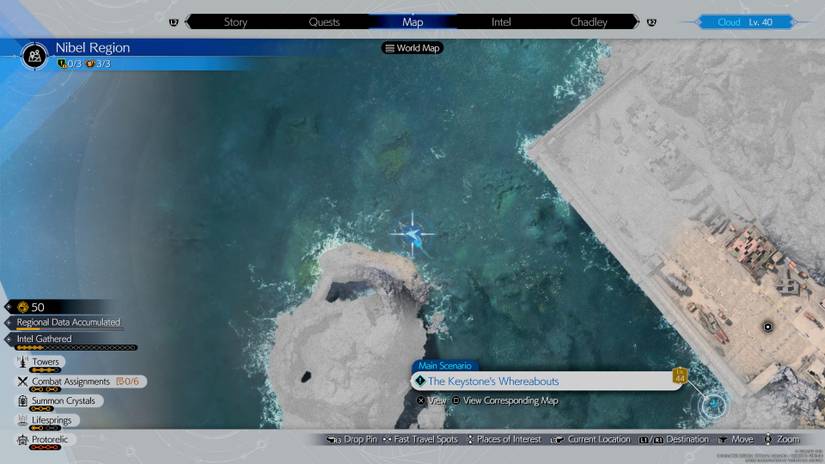Select the Towers intel icon

[22, 362]
